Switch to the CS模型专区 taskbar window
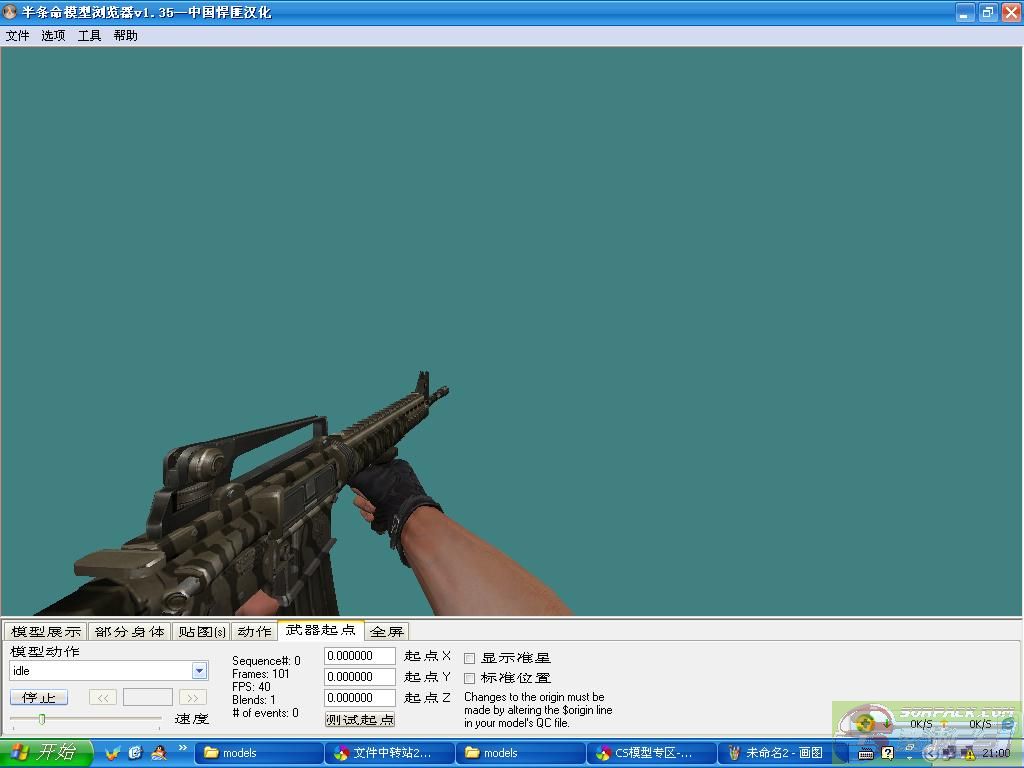Screen dimensions: 1024x768 (x=651, y=753)
